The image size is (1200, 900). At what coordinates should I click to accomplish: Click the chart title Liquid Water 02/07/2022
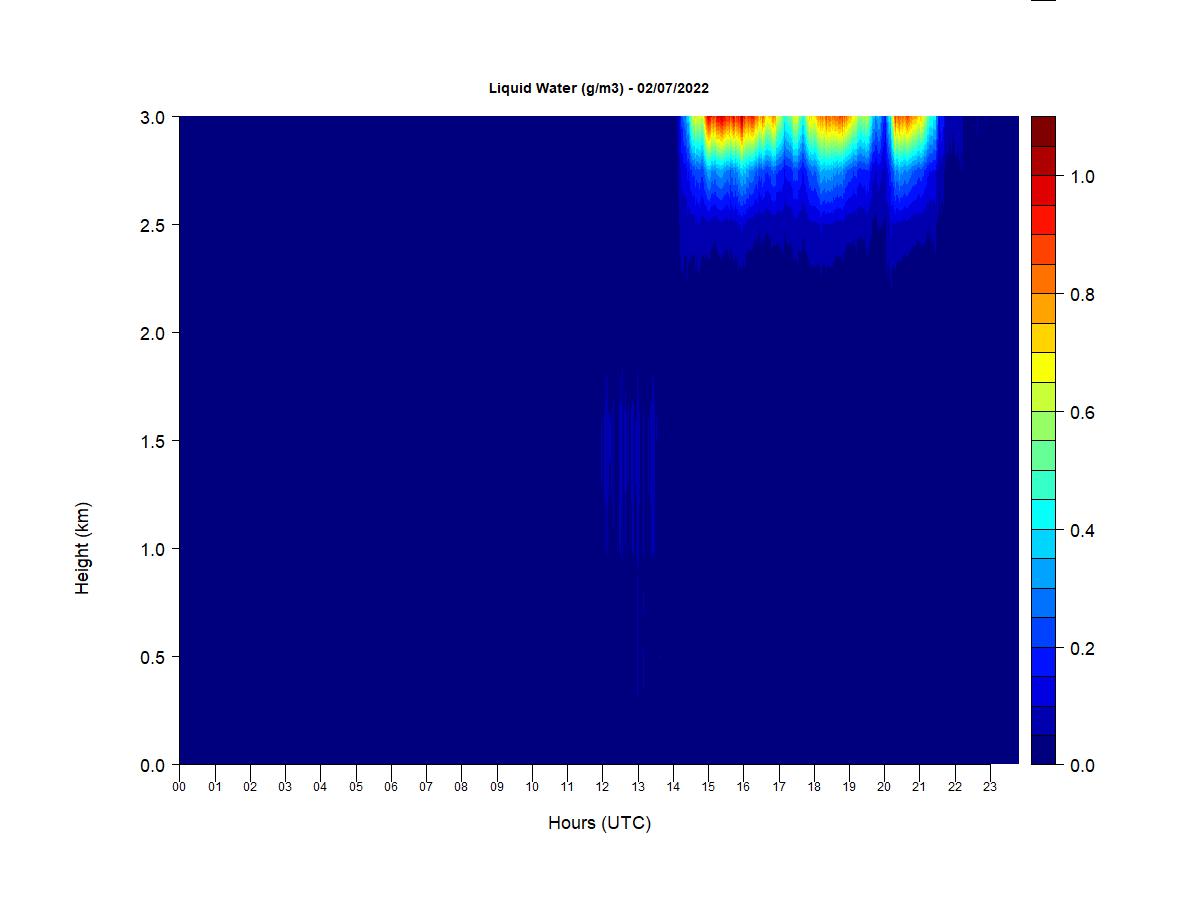(599, 88)
